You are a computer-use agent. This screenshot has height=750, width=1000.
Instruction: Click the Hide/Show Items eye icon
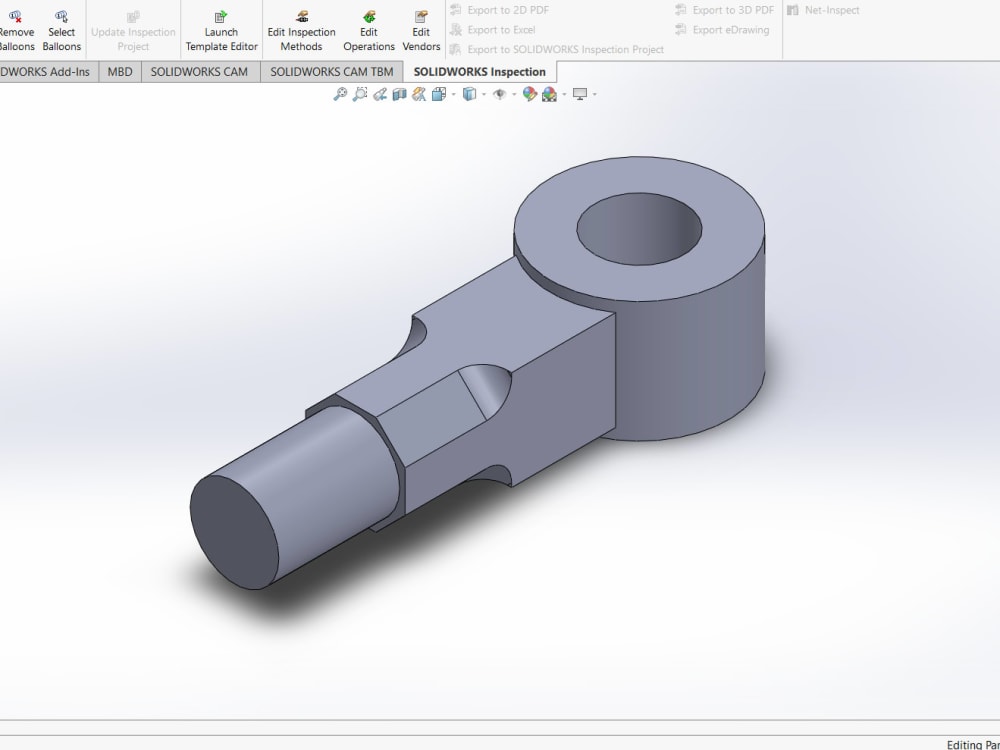500,93
